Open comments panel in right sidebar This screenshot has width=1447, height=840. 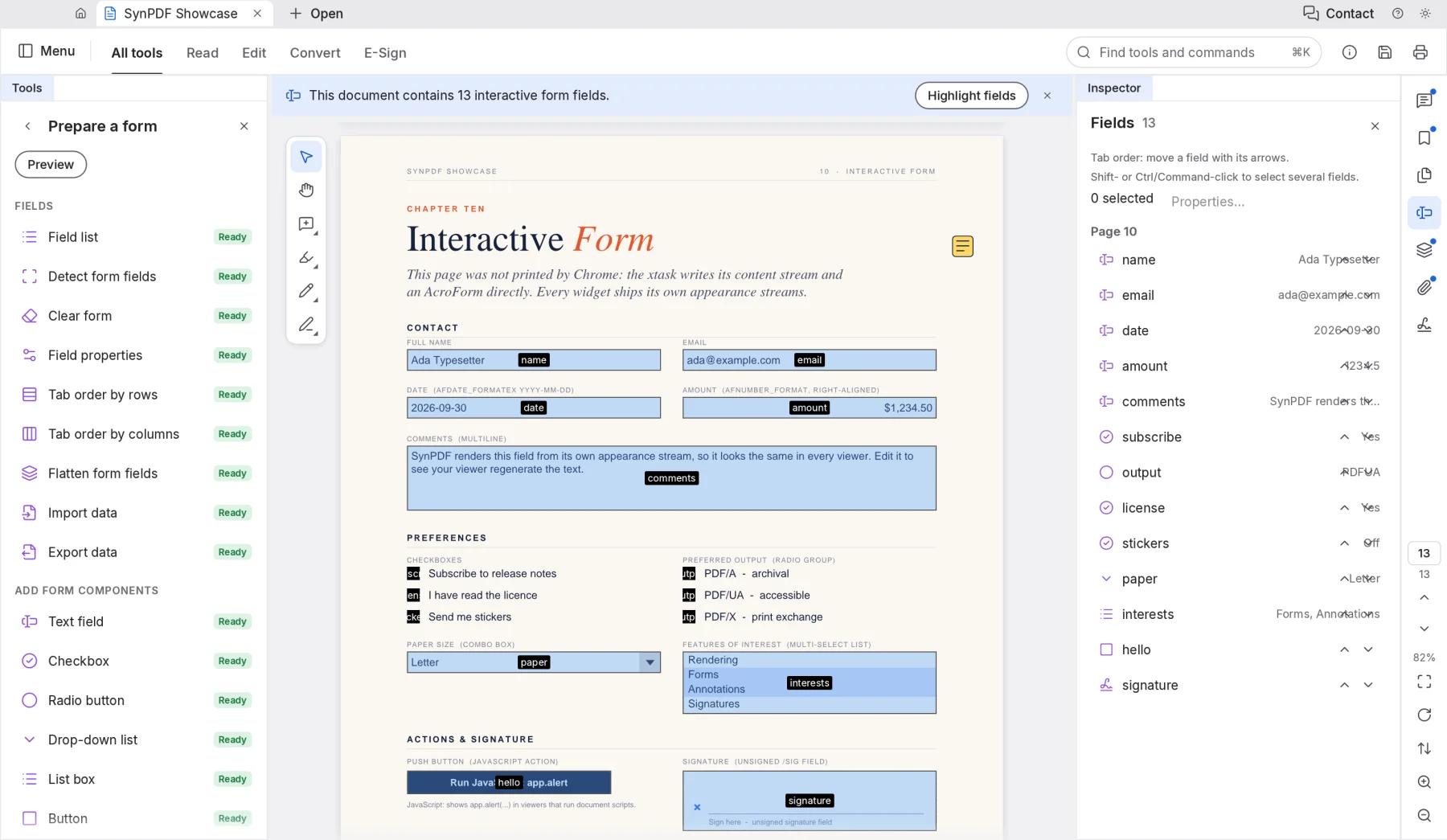click(1424, 100)
